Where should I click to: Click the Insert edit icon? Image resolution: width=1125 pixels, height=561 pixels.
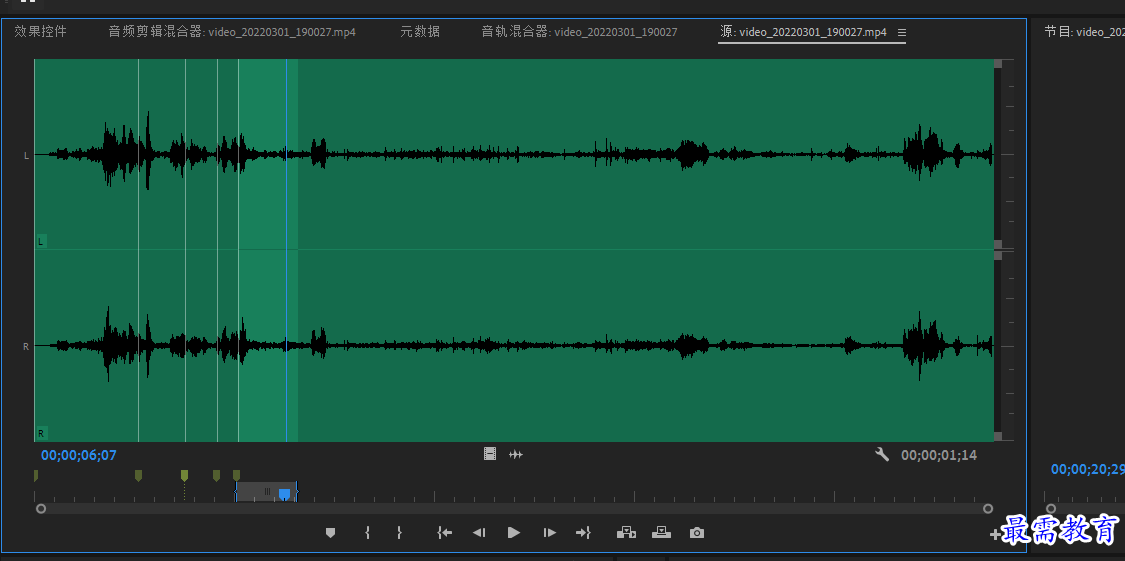coord(626,532)
